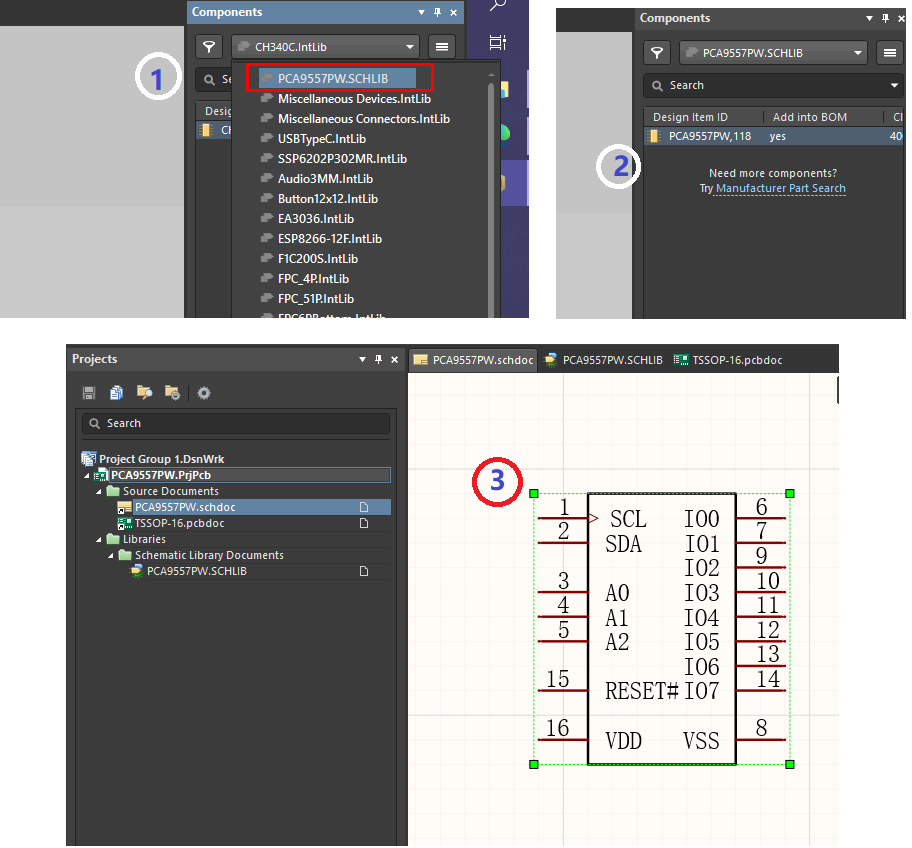The image size is (912, 848).
Task: Select ESP8266-12F.IntLib library
Action: pyautogui.click(x=330, y=239)
